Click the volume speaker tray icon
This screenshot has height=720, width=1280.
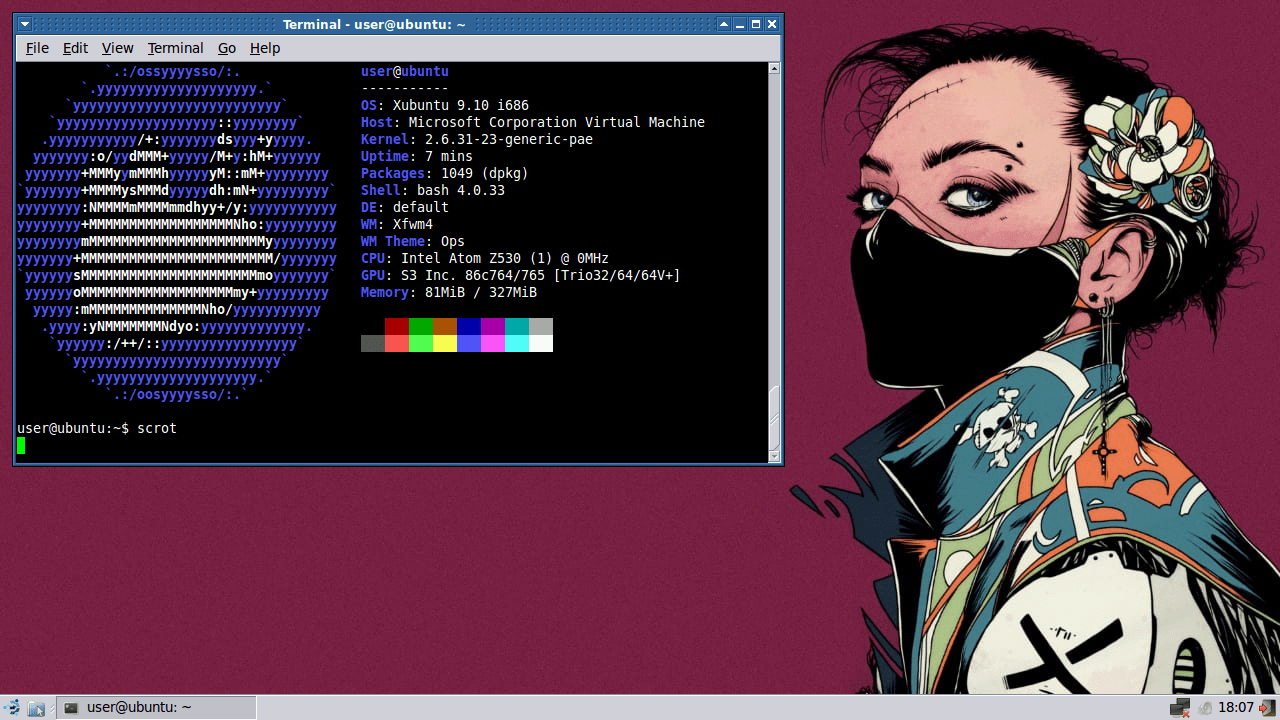(x=1205, y=708)
